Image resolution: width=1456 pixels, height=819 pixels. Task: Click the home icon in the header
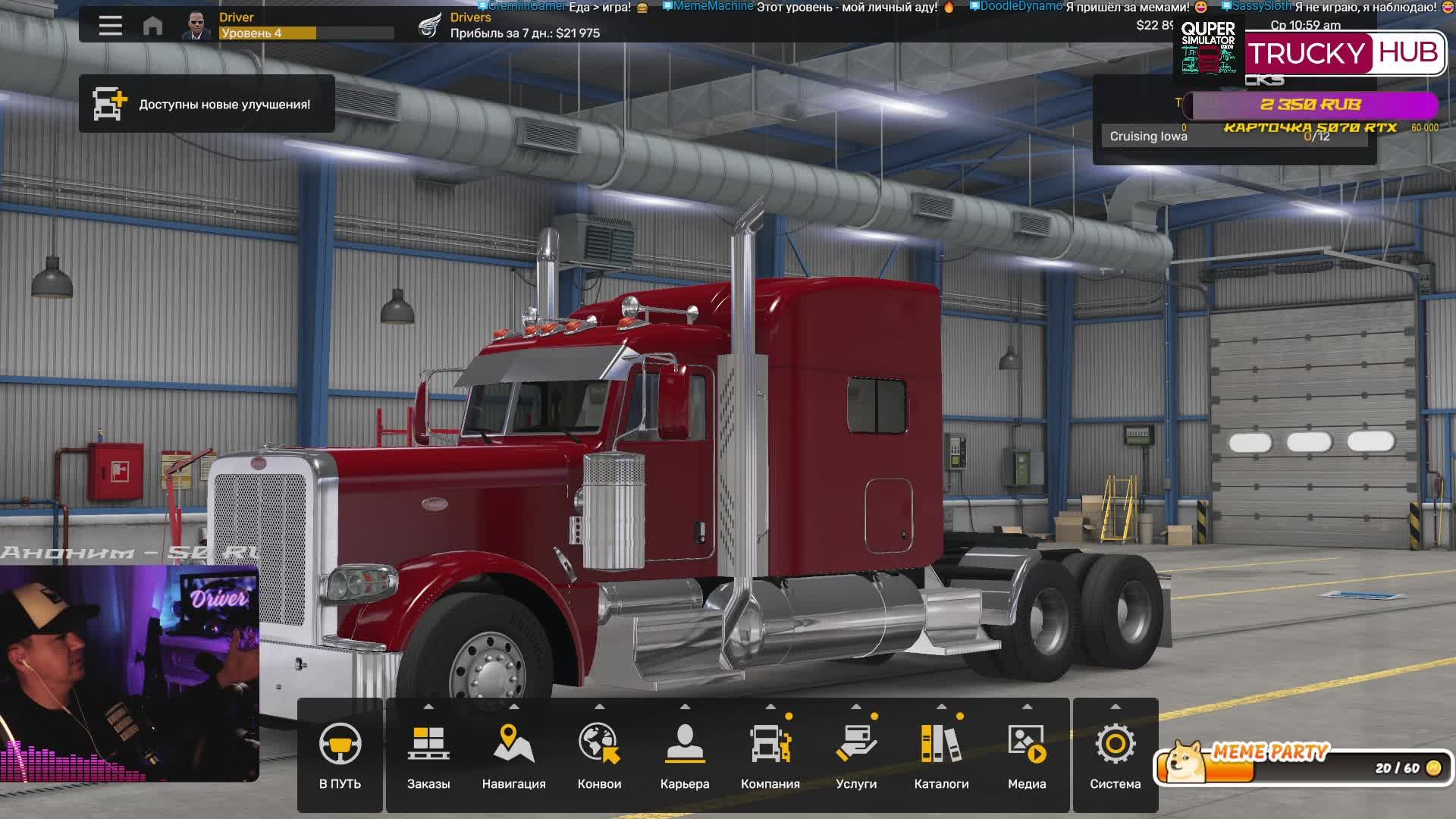pyautogui.click(x=154, y=25)
